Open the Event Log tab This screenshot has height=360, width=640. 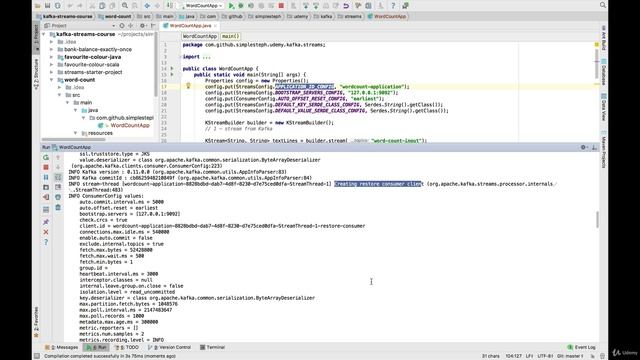pyautogui.click(x=581, y=347)
